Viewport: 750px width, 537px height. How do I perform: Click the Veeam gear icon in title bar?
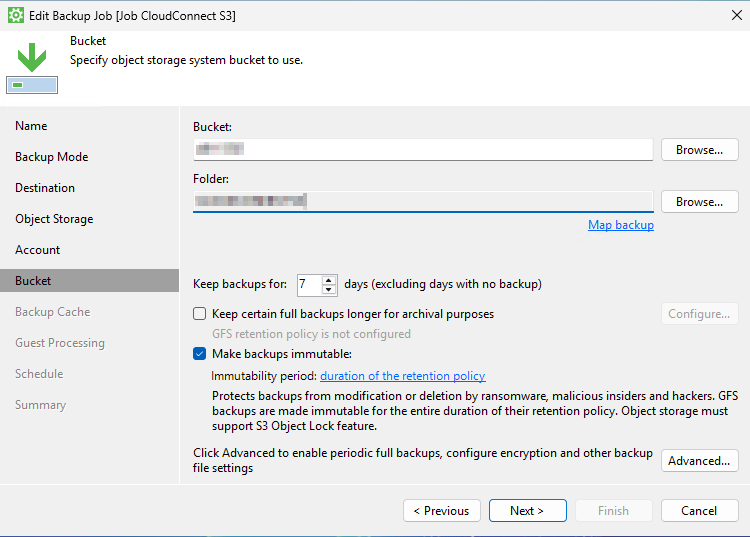pyautogui.click(x=16, y=15)
